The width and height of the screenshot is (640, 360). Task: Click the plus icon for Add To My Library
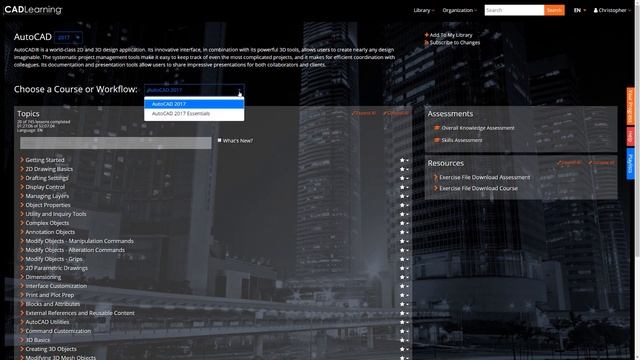[x=427, y=35]
